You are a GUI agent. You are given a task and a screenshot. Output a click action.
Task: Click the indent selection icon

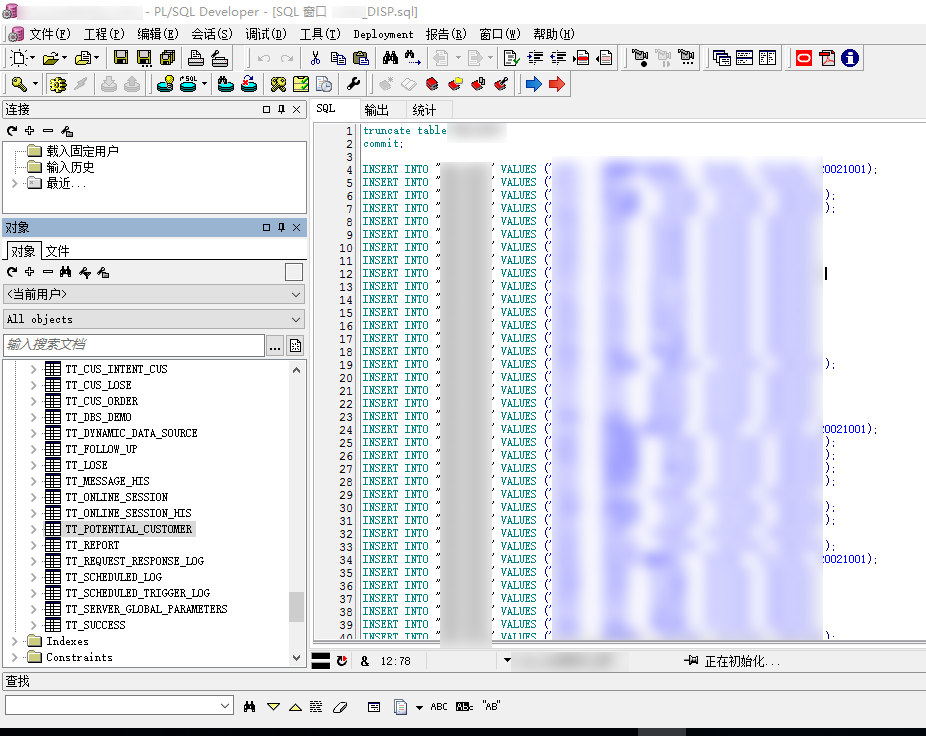pyautogui.click(x=535, y=58)
